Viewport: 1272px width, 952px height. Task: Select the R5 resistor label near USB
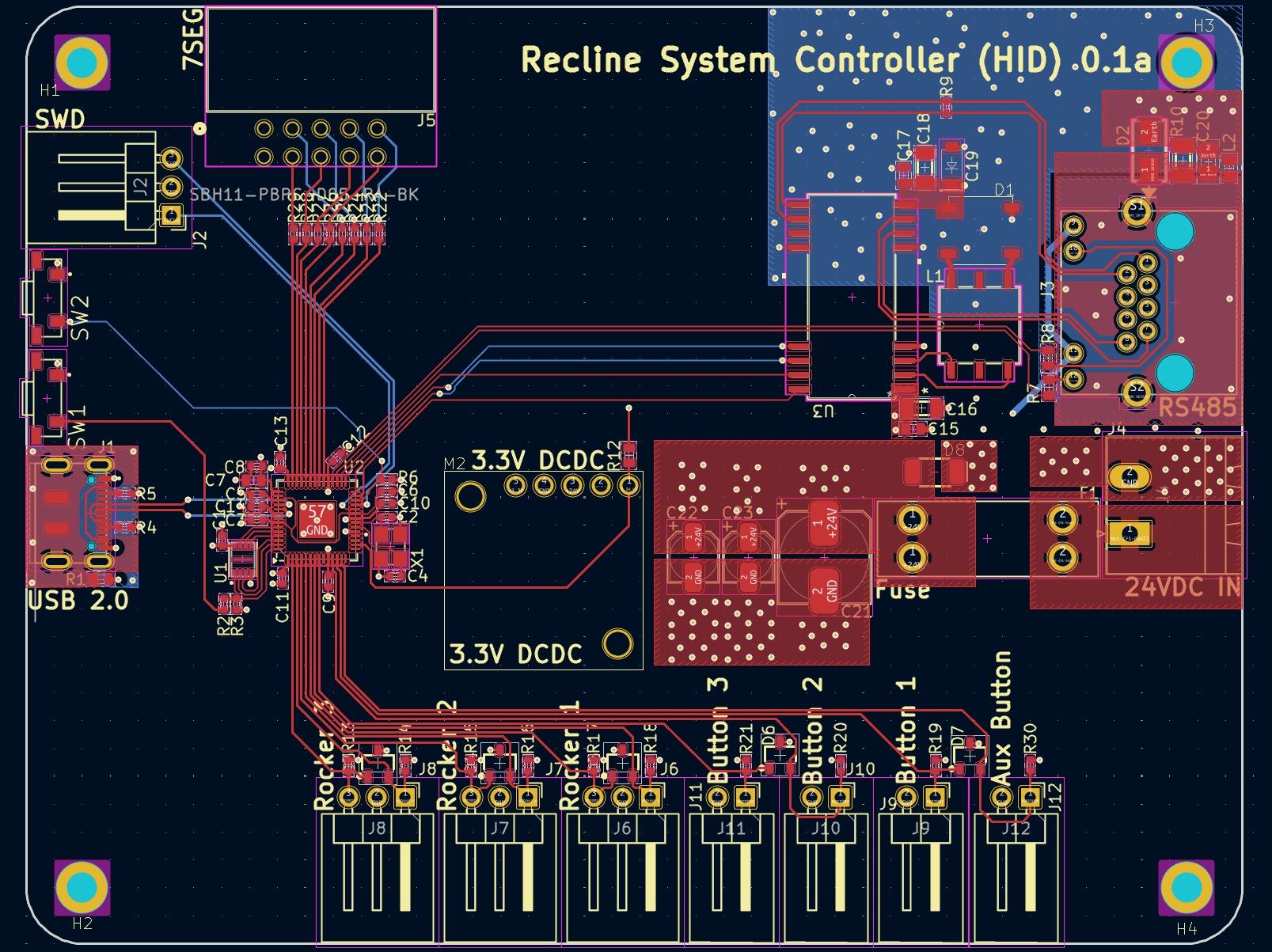[146, 494]
